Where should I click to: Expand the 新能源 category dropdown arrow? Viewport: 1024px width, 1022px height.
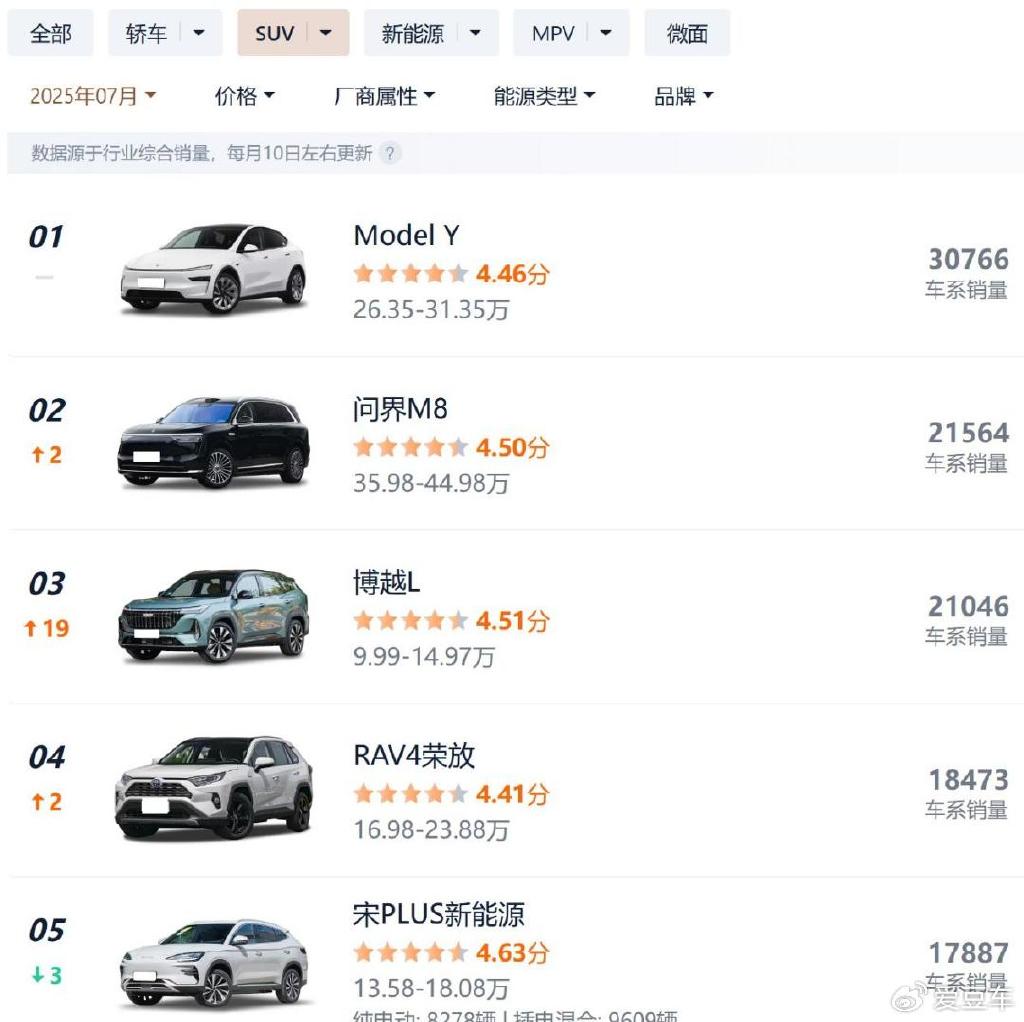tap(475, 33)
